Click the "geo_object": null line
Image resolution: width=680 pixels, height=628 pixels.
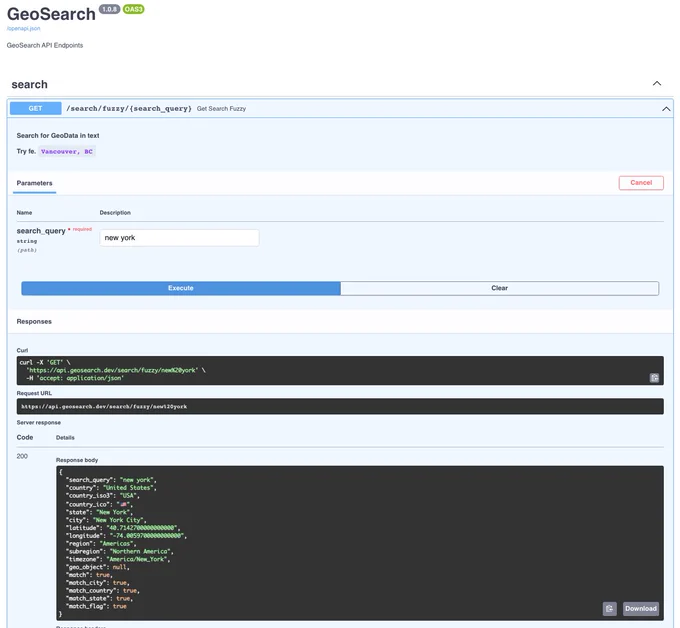(x=98, y=567)
